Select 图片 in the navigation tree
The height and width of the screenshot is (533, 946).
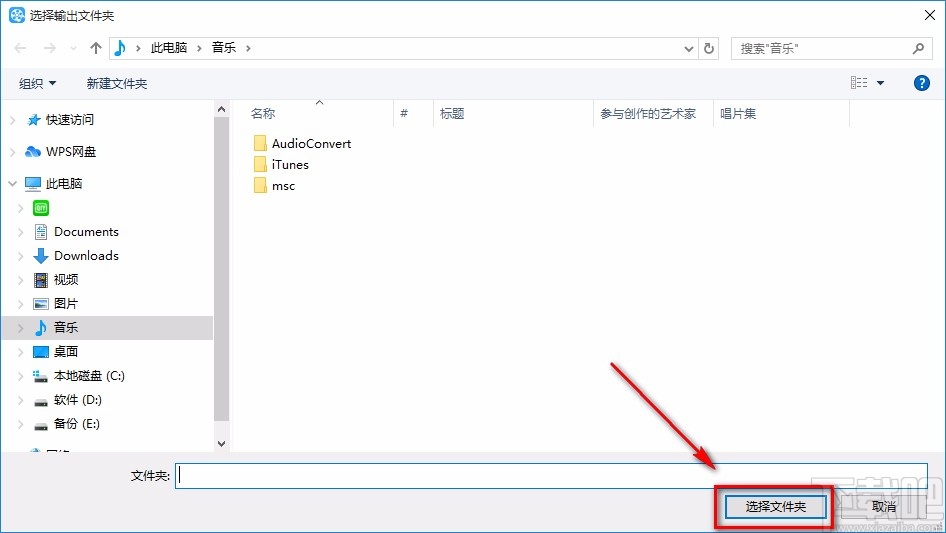(65, 304)
